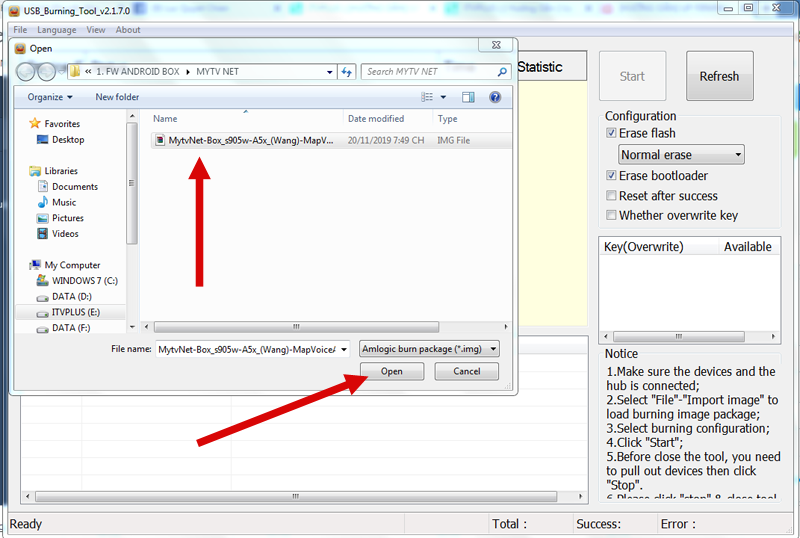Click the Forward navigation arrow in Open dialog

(x=46, y=72)
